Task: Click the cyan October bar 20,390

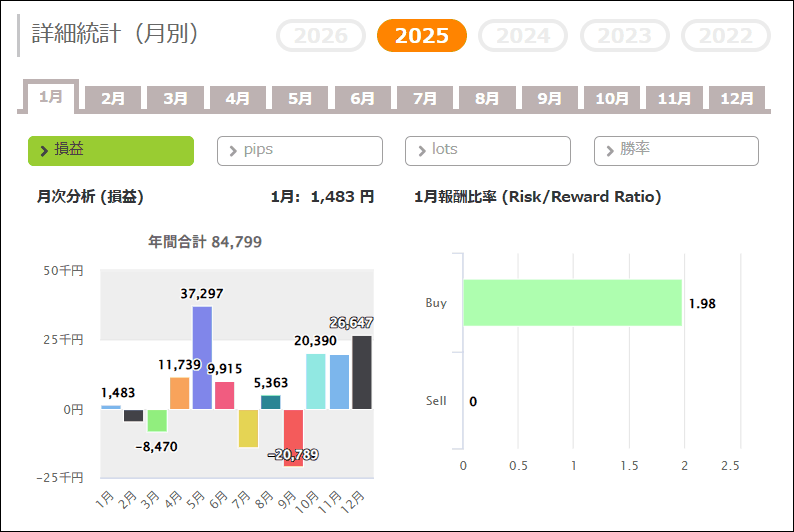Action: coord(316,381)
